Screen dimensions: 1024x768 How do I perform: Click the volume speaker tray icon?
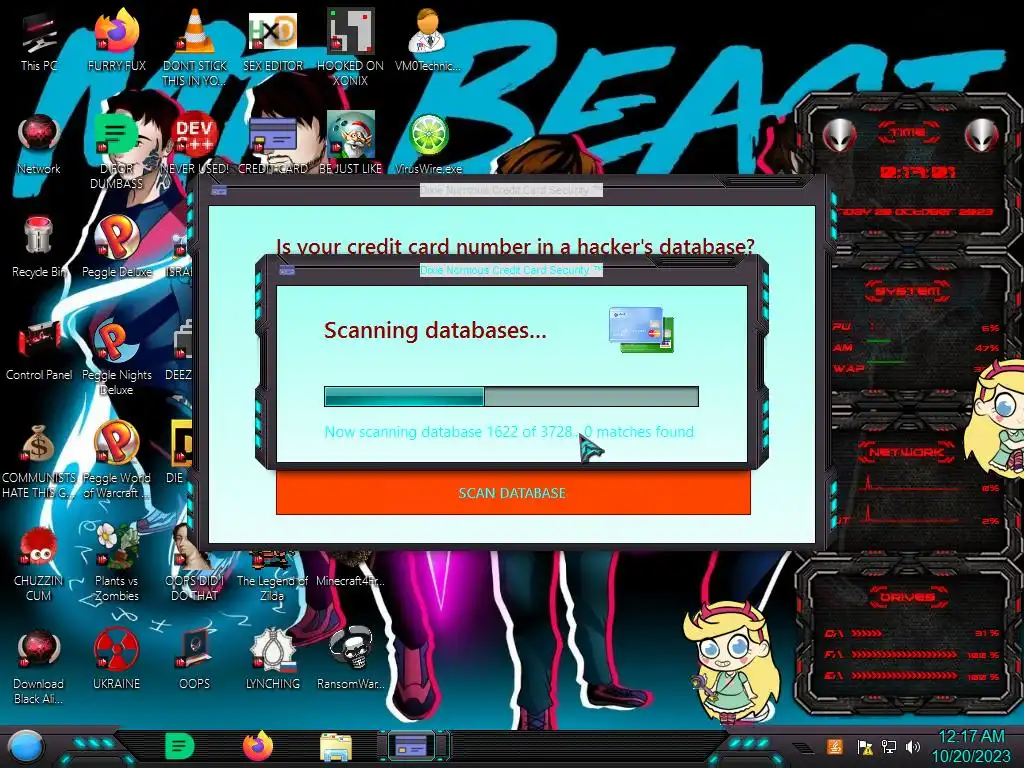click(912, 746)
